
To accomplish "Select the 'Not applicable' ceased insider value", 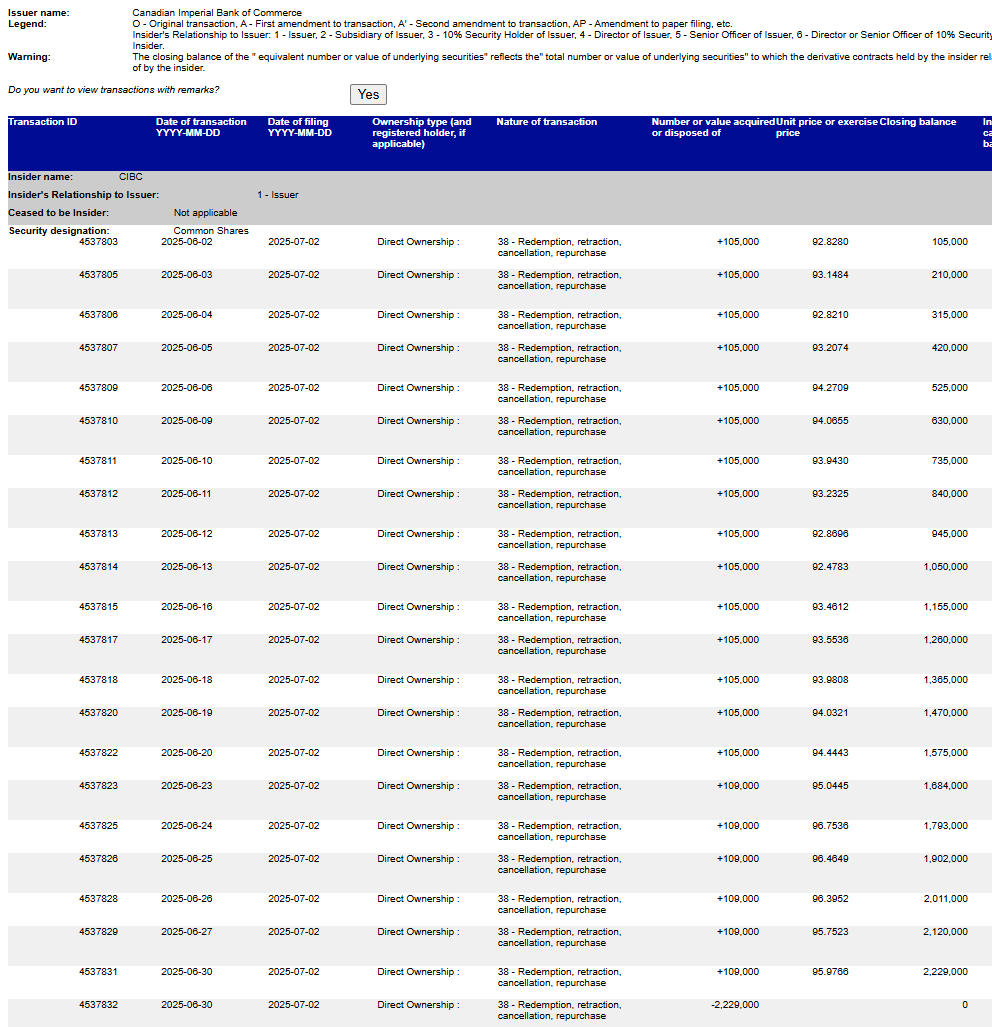I will (x=206, y=213).
